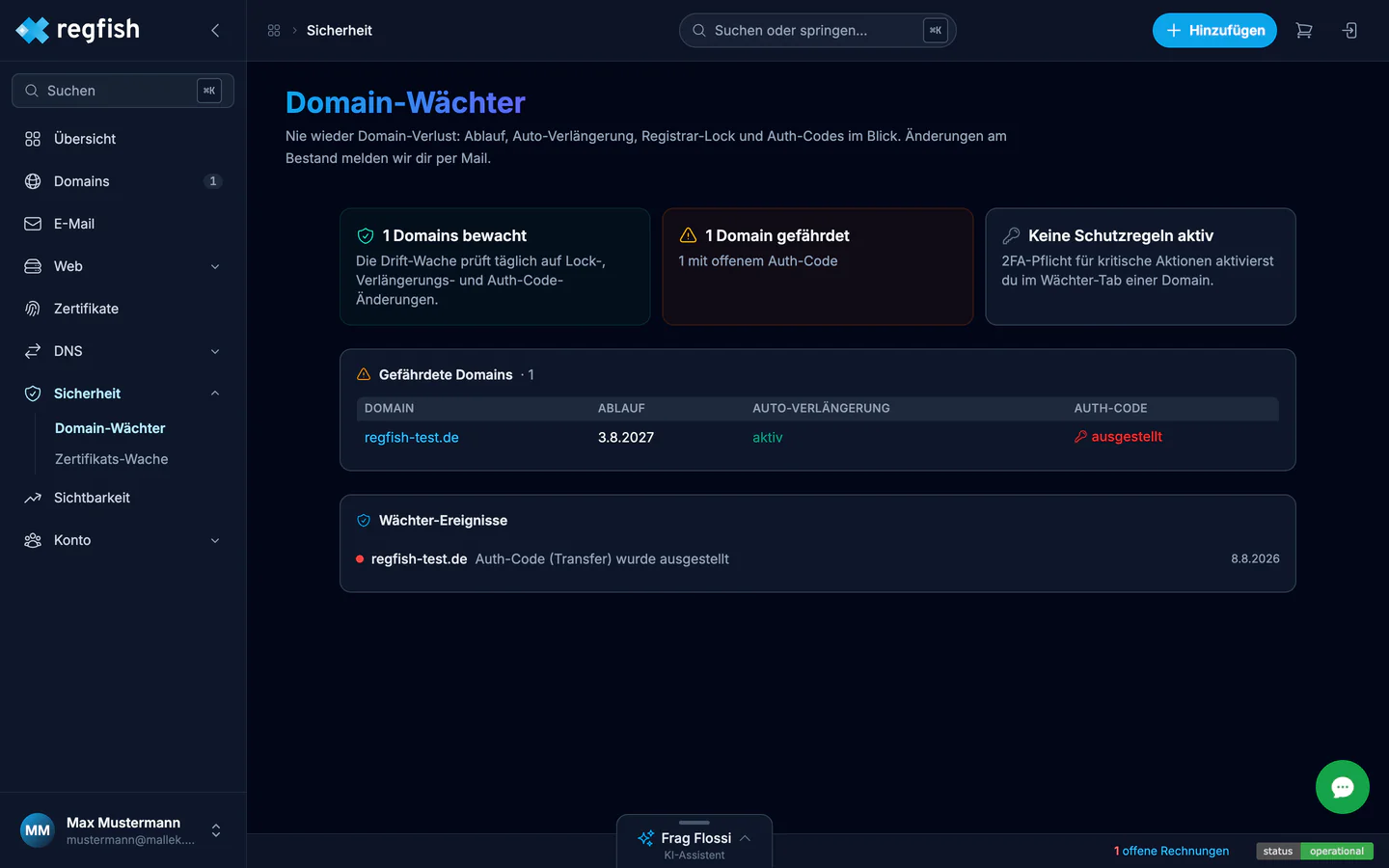
Task: Click the expiry date 3.8.2027
Action: point(626,437)
